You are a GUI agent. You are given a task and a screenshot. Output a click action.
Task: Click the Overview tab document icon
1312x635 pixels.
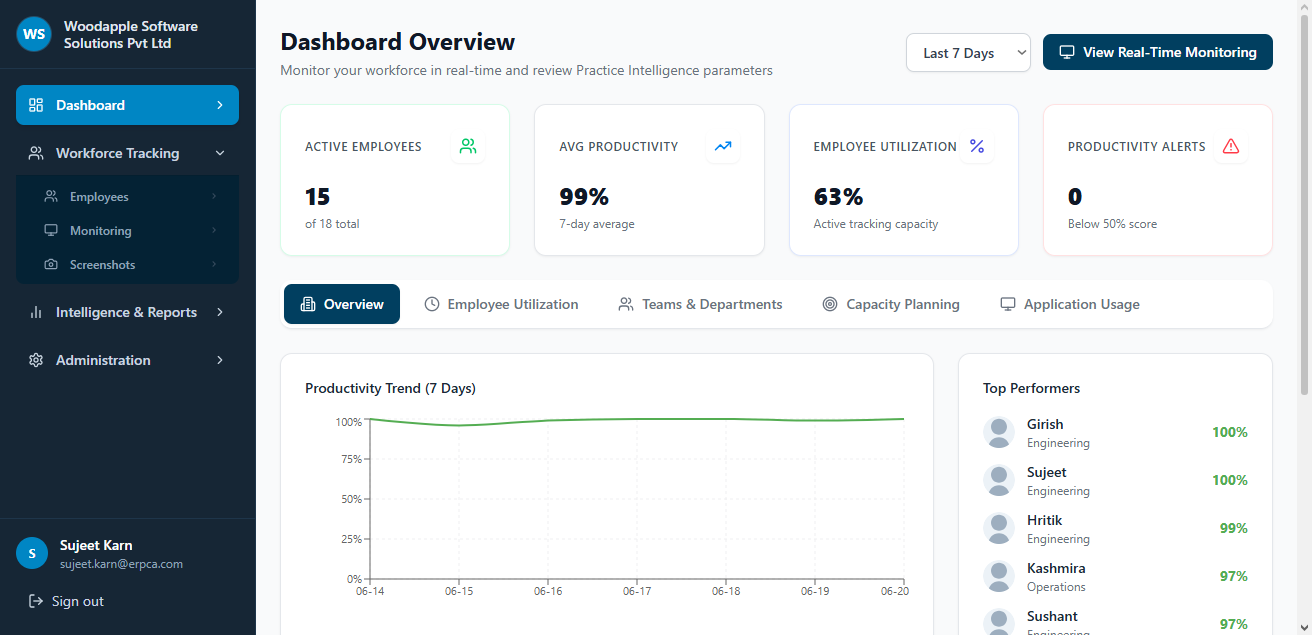pos(308,304)
